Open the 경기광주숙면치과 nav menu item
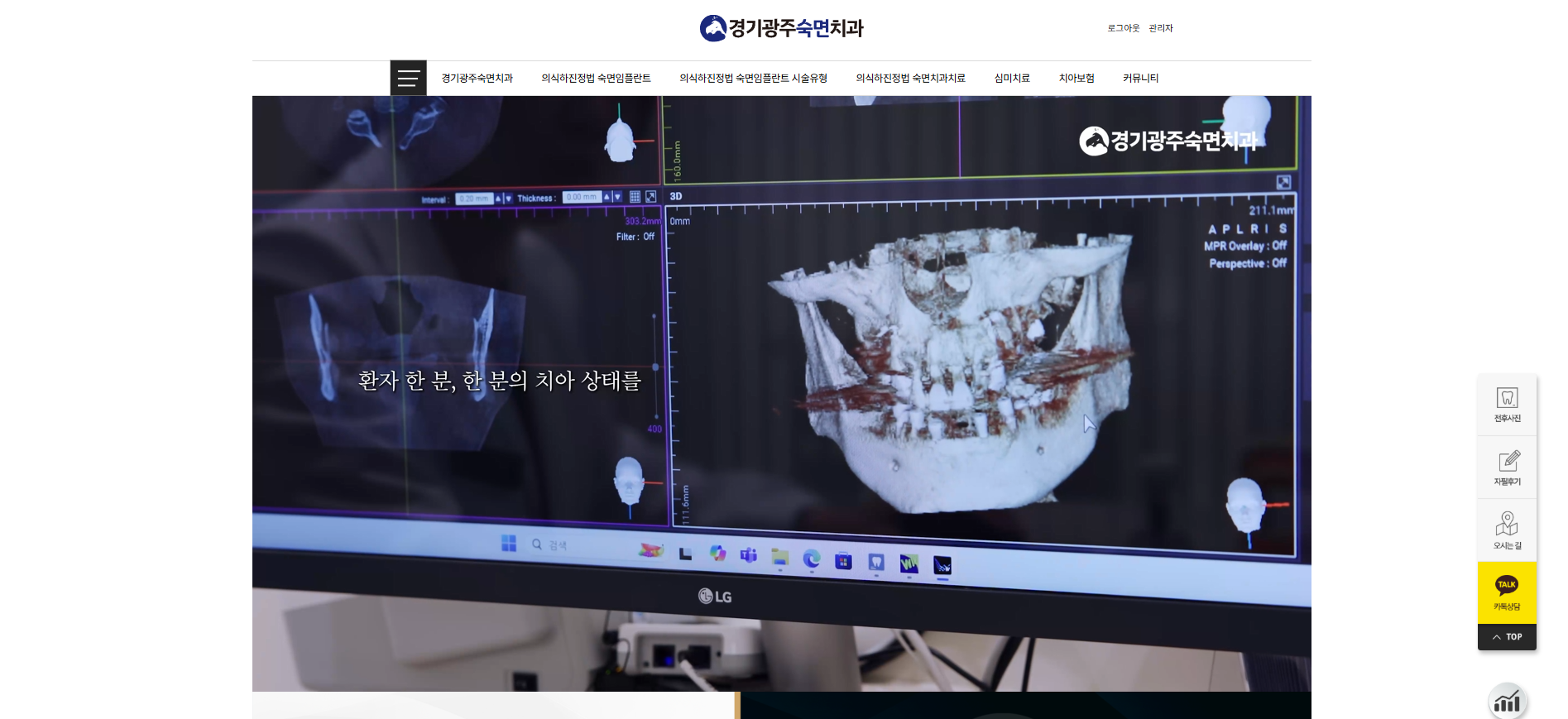 (x=477, y=79)
